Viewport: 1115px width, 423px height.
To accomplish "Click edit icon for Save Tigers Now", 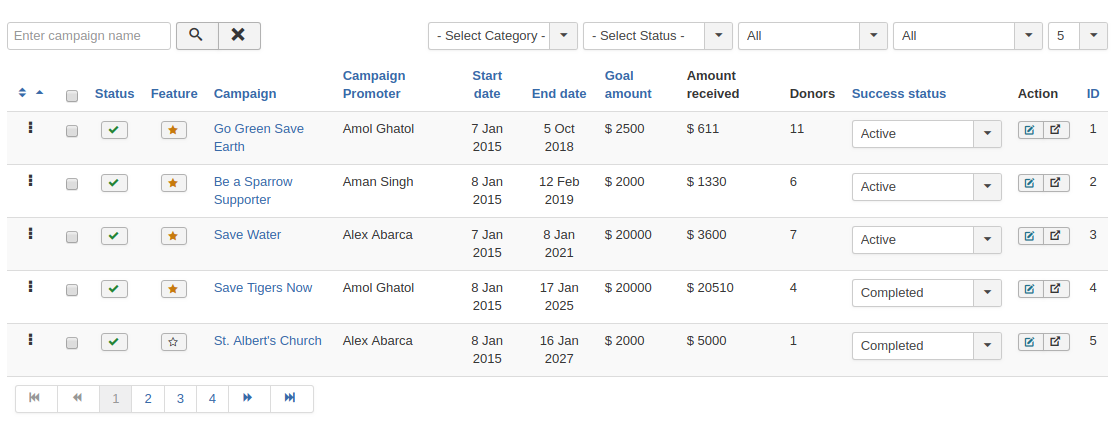I will (x=1030, y=289).
